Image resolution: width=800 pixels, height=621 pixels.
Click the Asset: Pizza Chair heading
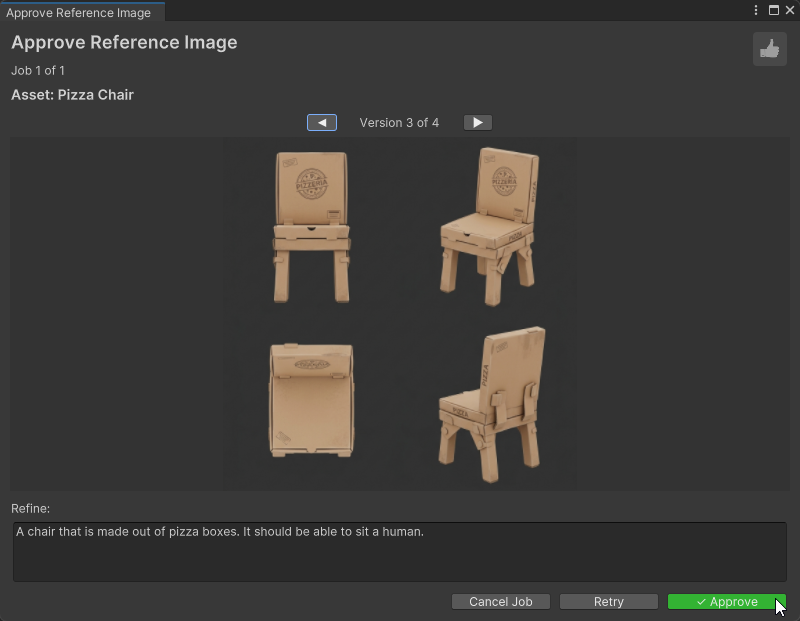pyautogui.click(x=71, y=94)
